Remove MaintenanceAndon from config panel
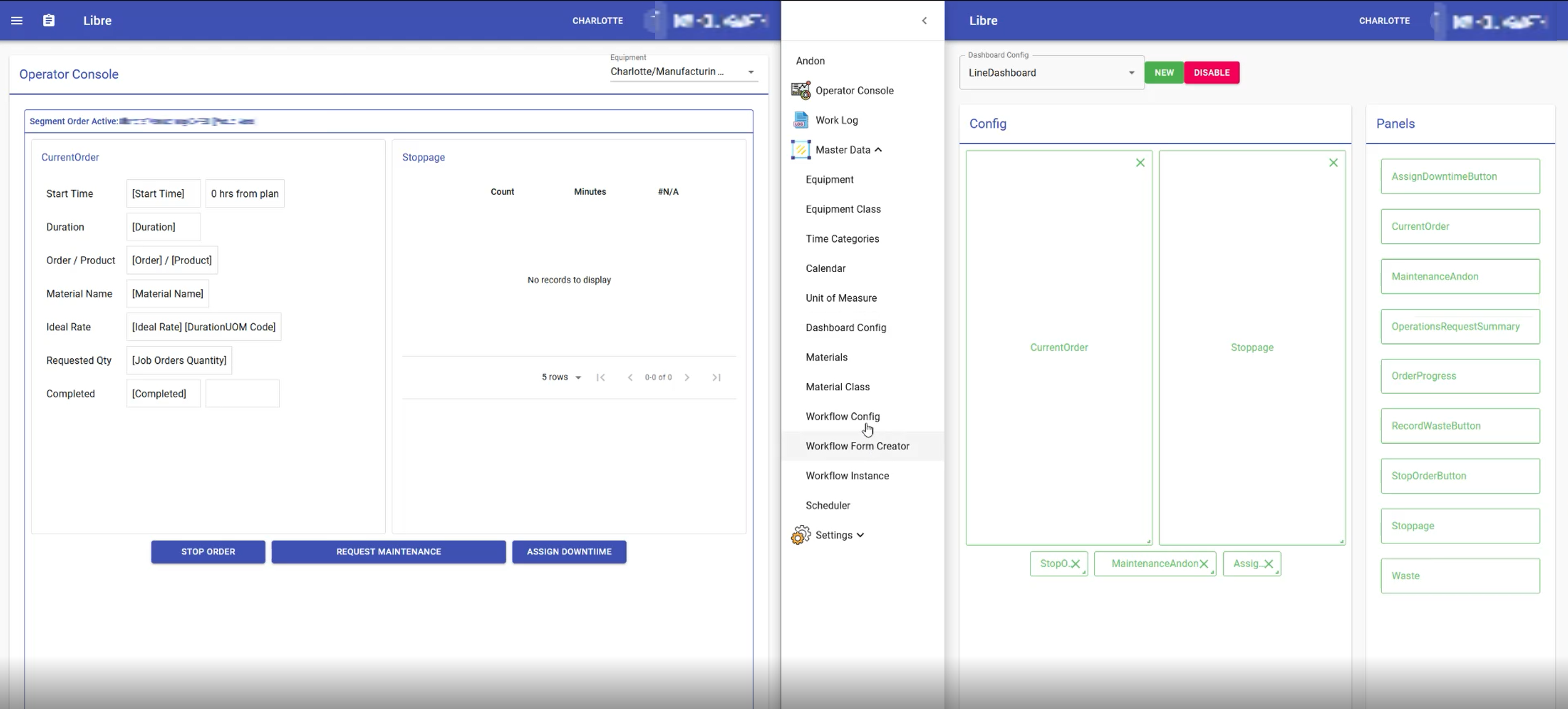The image size is (1568, 709). (1203, 563)
